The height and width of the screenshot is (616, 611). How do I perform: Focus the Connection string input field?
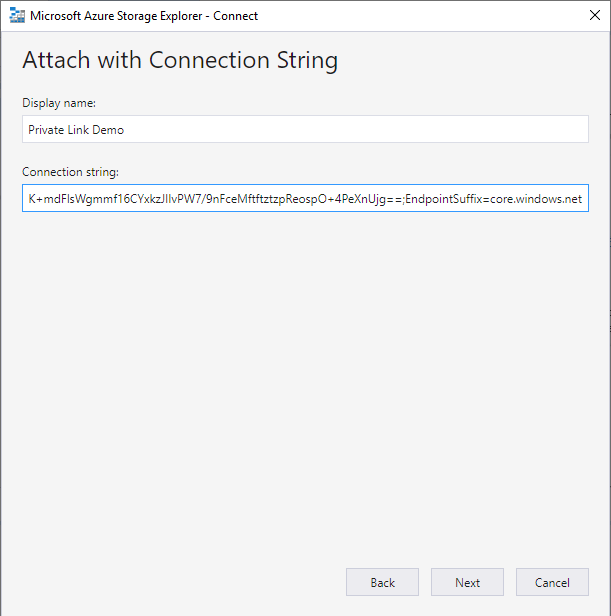[305, 198]
